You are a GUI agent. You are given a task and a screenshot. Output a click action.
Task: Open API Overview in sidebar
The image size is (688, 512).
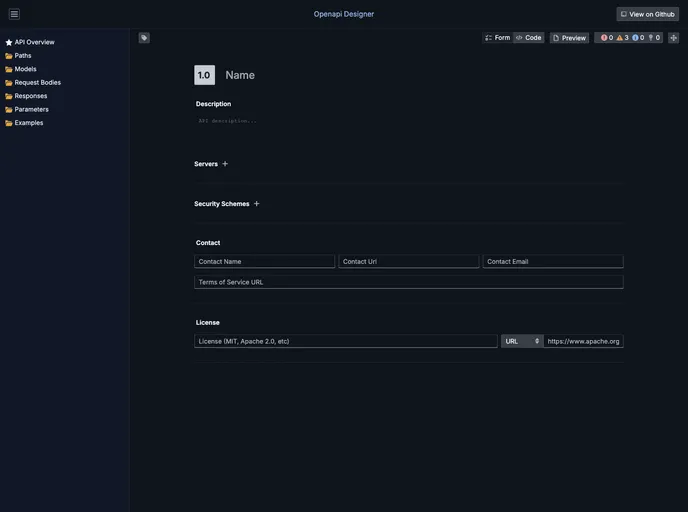[30, 42]
